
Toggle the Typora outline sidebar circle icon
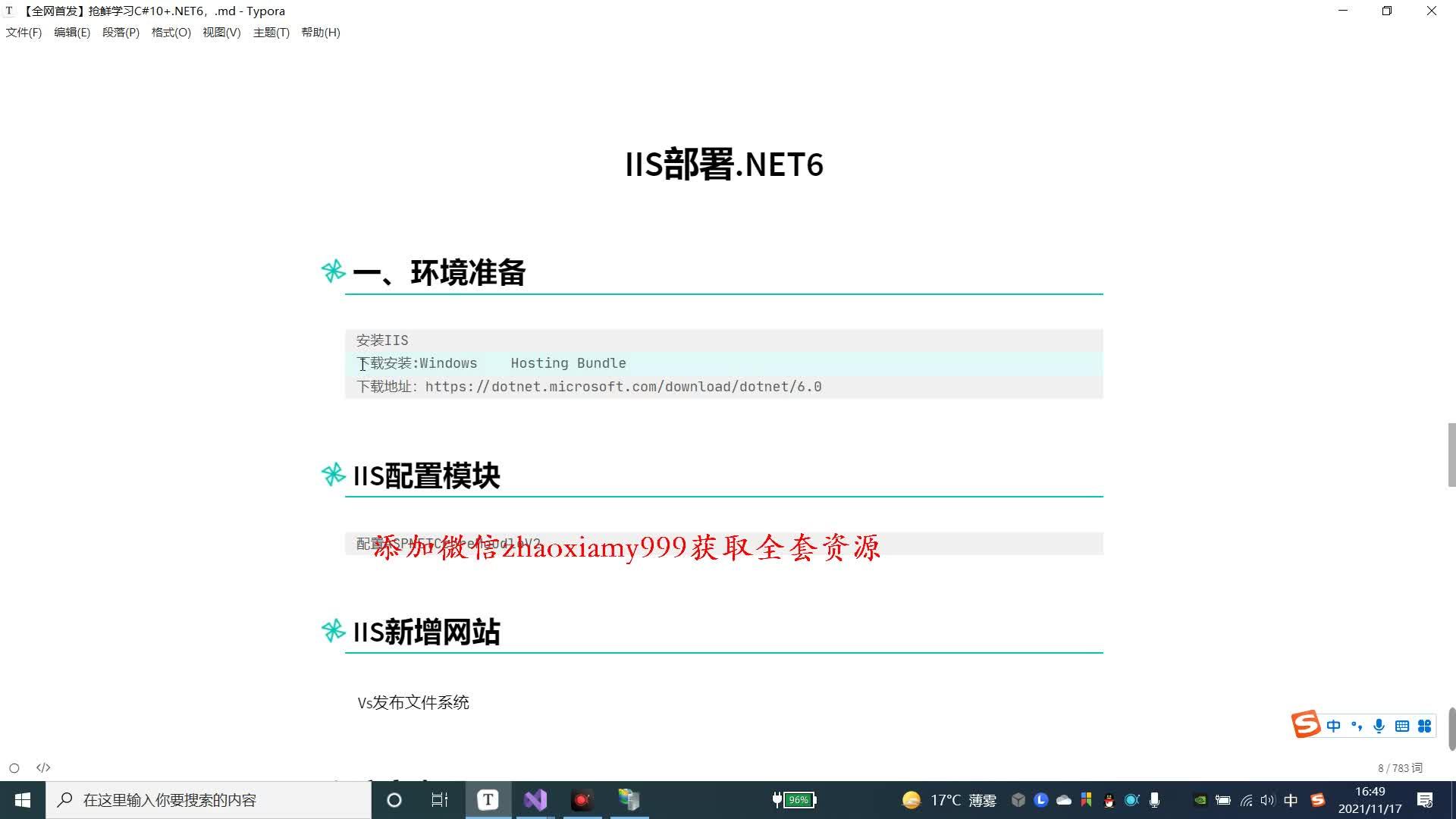point(15,767)
